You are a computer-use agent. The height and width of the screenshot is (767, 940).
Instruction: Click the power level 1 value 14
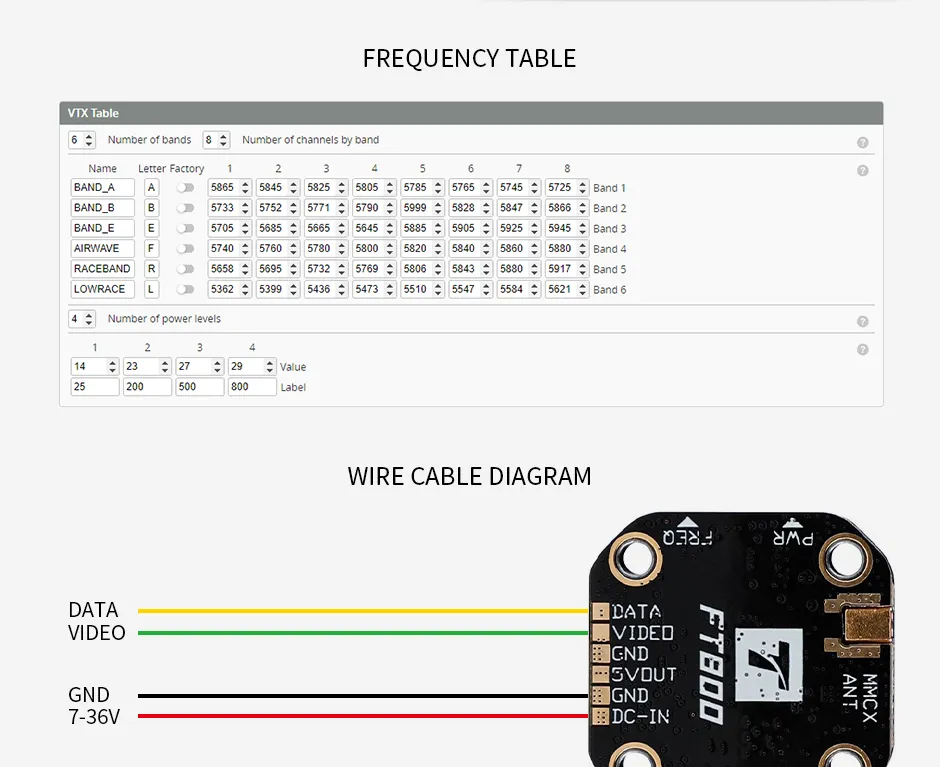coord(88,367)
